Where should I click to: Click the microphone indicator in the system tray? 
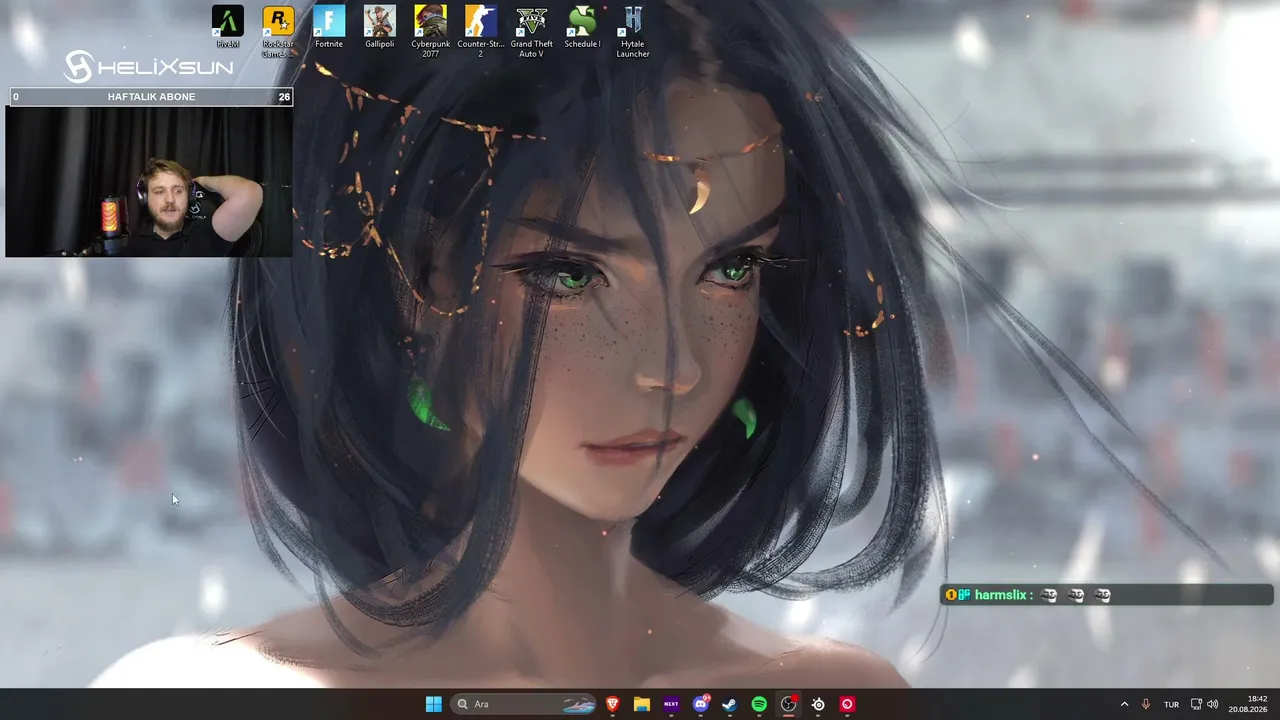click(x=1146, y=704)
